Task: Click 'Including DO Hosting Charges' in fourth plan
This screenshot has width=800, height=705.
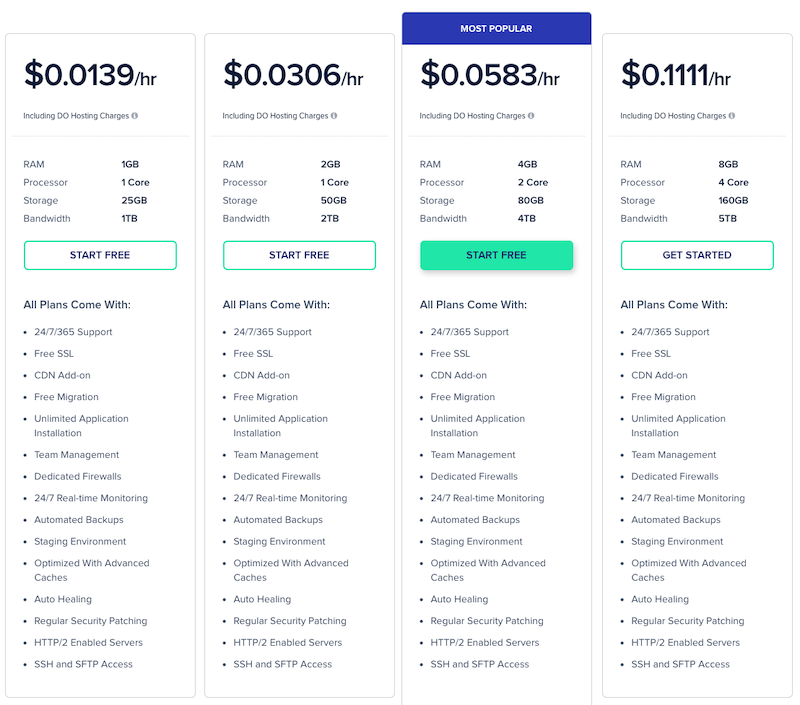Action: pos(673,116)
